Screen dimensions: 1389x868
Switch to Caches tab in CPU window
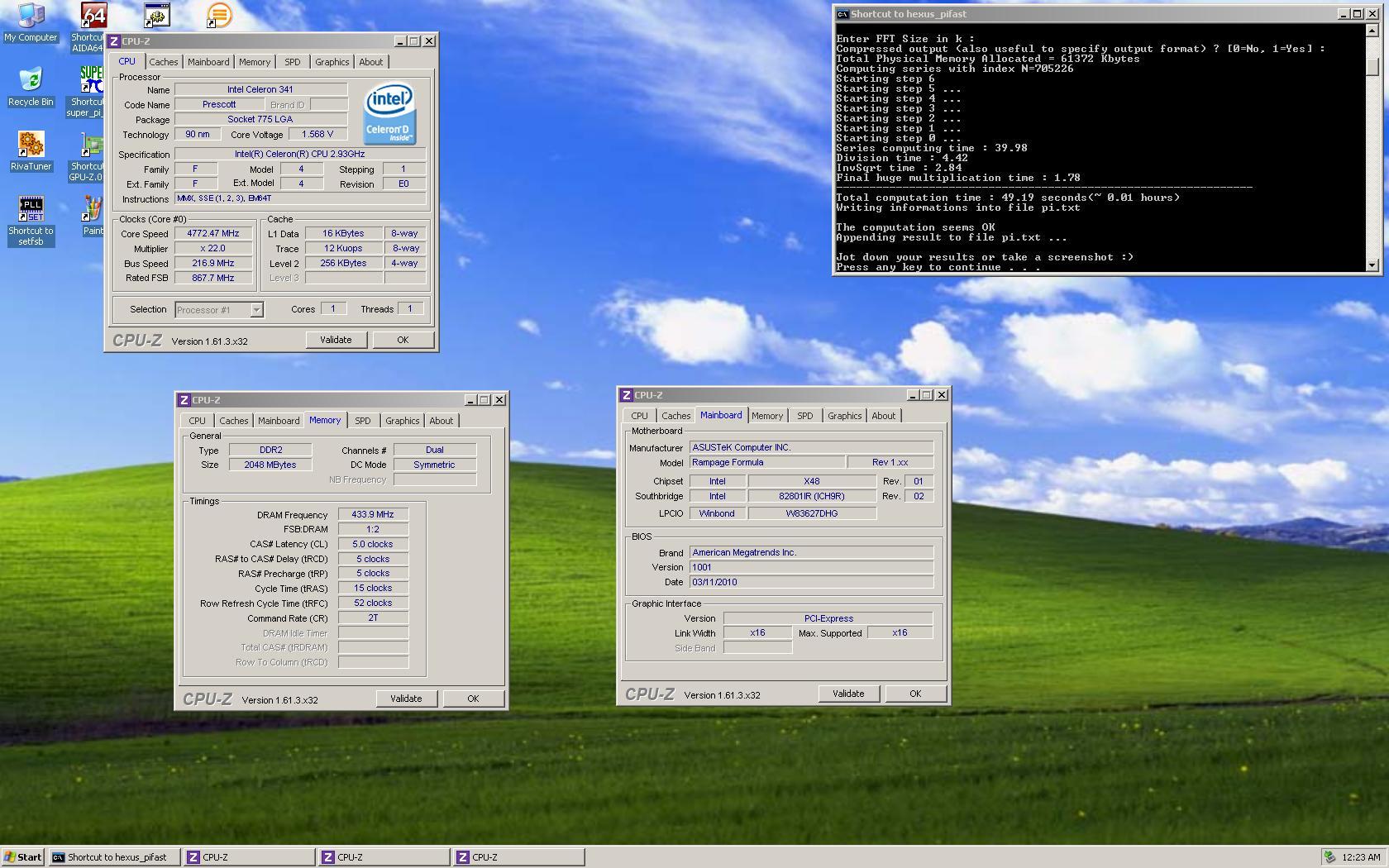coord(164,62)
